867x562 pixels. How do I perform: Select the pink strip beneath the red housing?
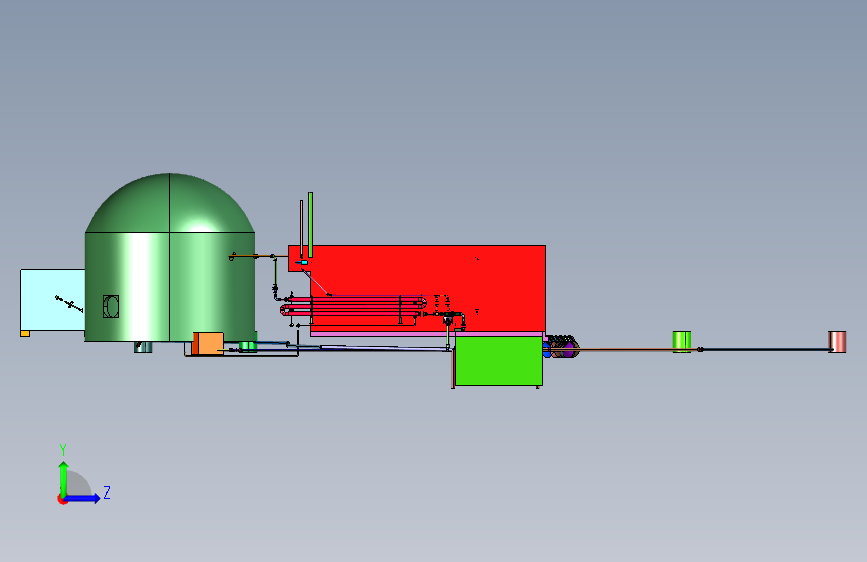click(427, 334)
